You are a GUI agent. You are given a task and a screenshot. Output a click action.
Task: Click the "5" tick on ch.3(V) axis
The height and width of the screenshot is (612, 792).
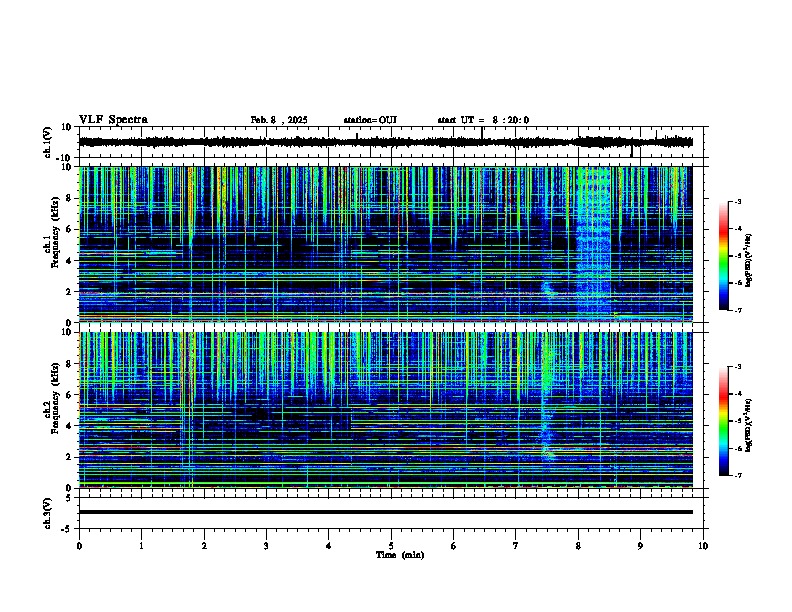(x=70, y=498)
